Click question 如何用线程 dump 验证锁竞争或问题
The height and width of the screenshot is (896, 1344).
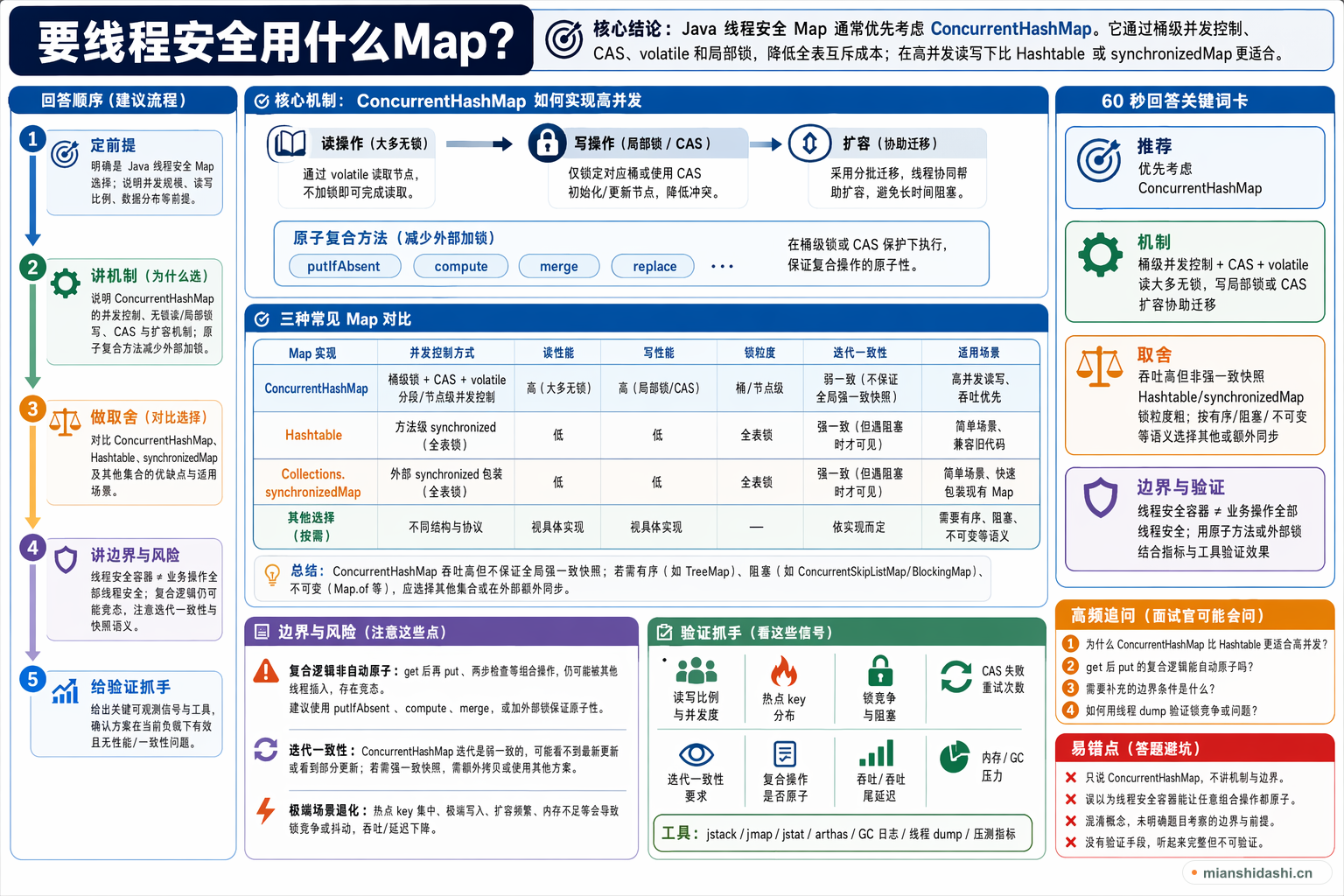(x=1161, y=710)
